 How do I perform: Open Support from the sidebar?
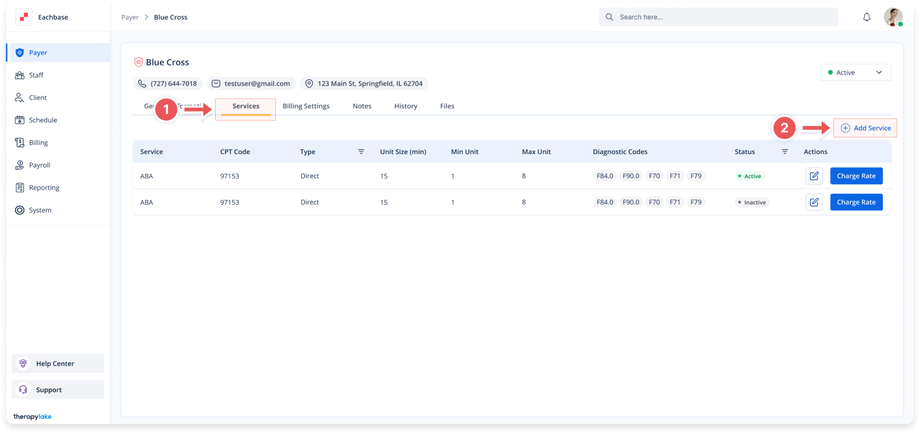point(58,389)
